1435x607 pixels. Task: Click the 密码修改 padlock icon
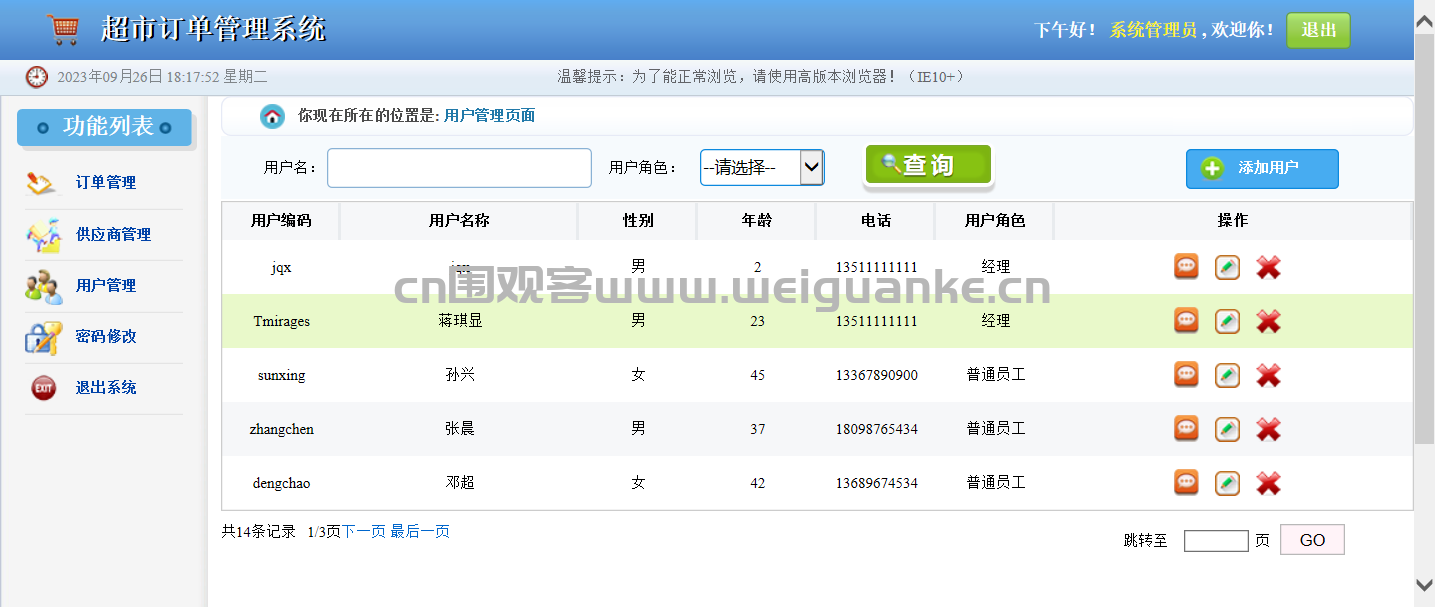(x=43, y=337)
